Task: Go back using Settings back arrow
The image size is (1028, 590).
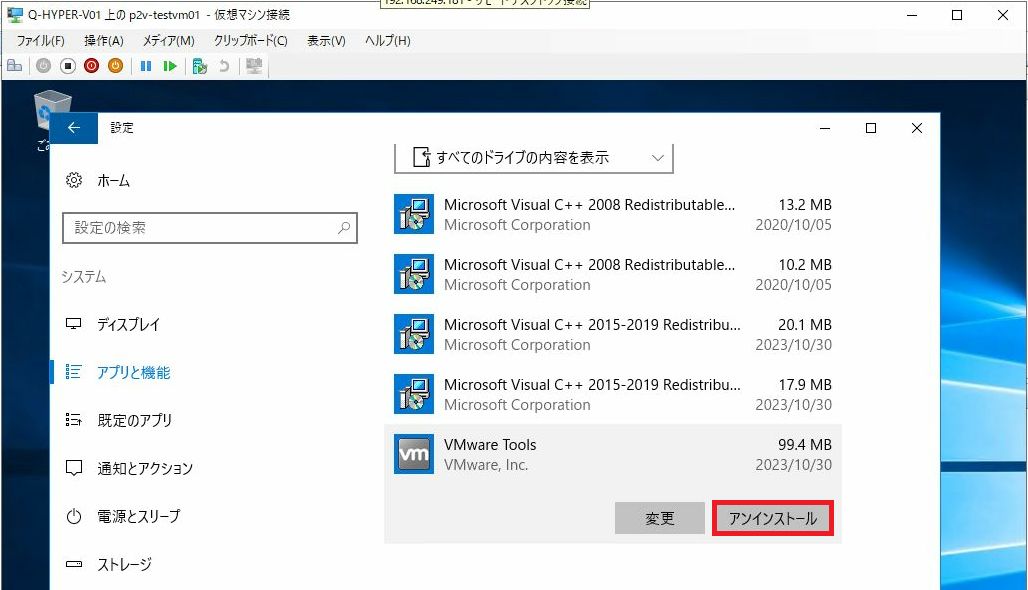Action: 73,128
